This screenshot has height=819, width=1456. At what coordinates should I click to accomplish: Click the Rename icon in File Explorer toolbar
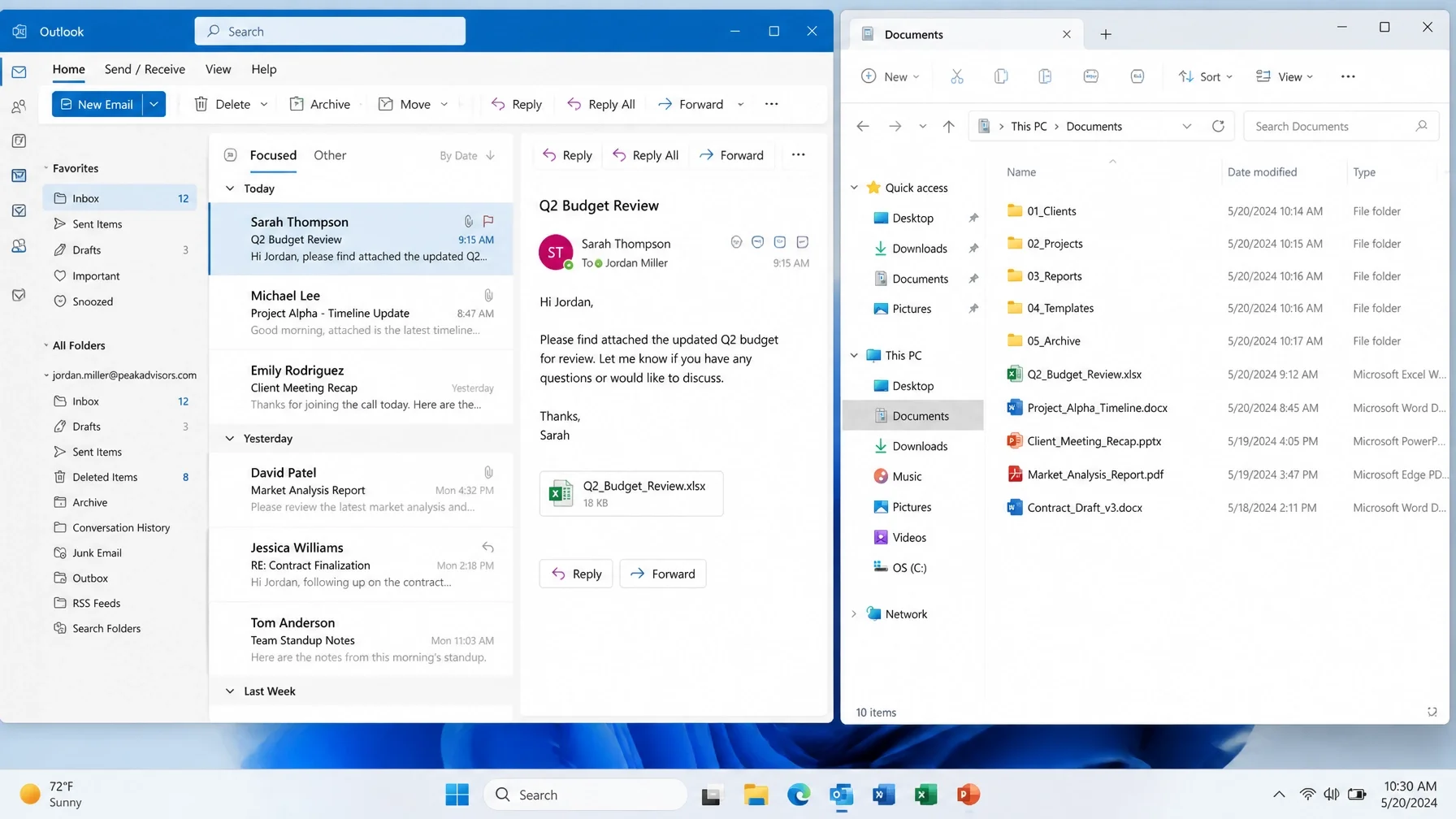point(1091,76)
